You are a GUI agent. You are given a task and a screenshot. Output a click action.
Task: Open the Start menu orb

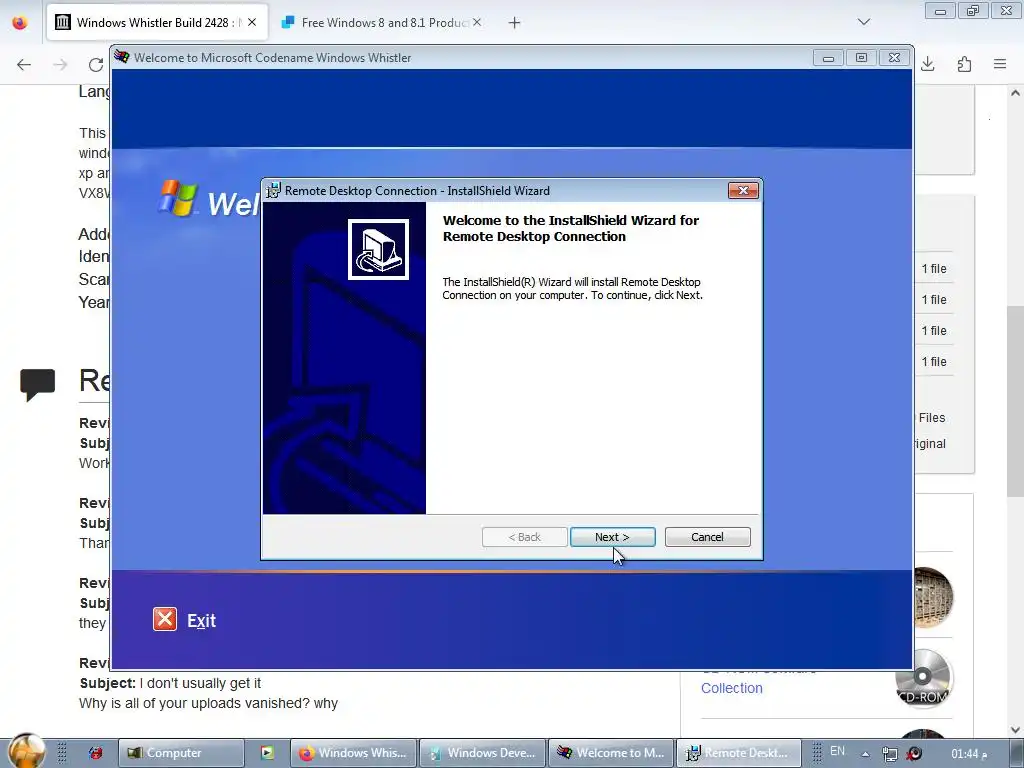[27, 751]
